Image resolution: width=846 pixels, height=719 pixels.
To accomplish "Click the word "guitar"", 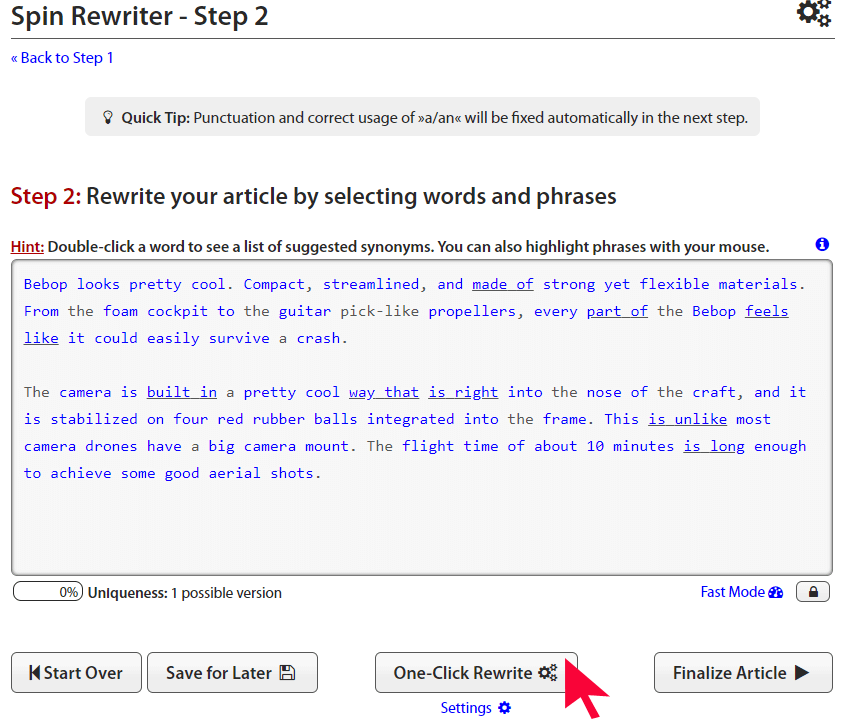I will 304,311.
